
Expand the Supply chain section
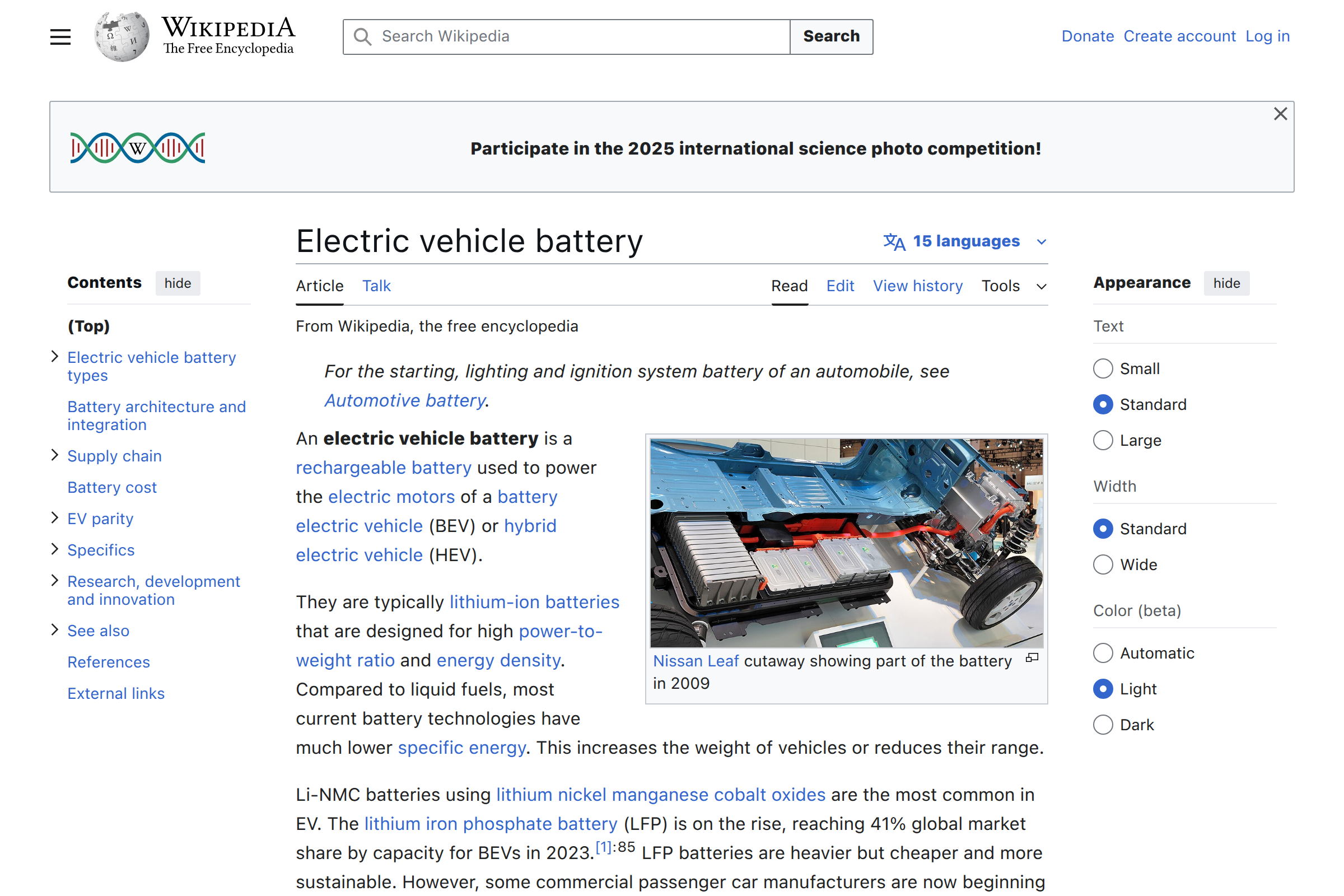click(x=55, y=455)
